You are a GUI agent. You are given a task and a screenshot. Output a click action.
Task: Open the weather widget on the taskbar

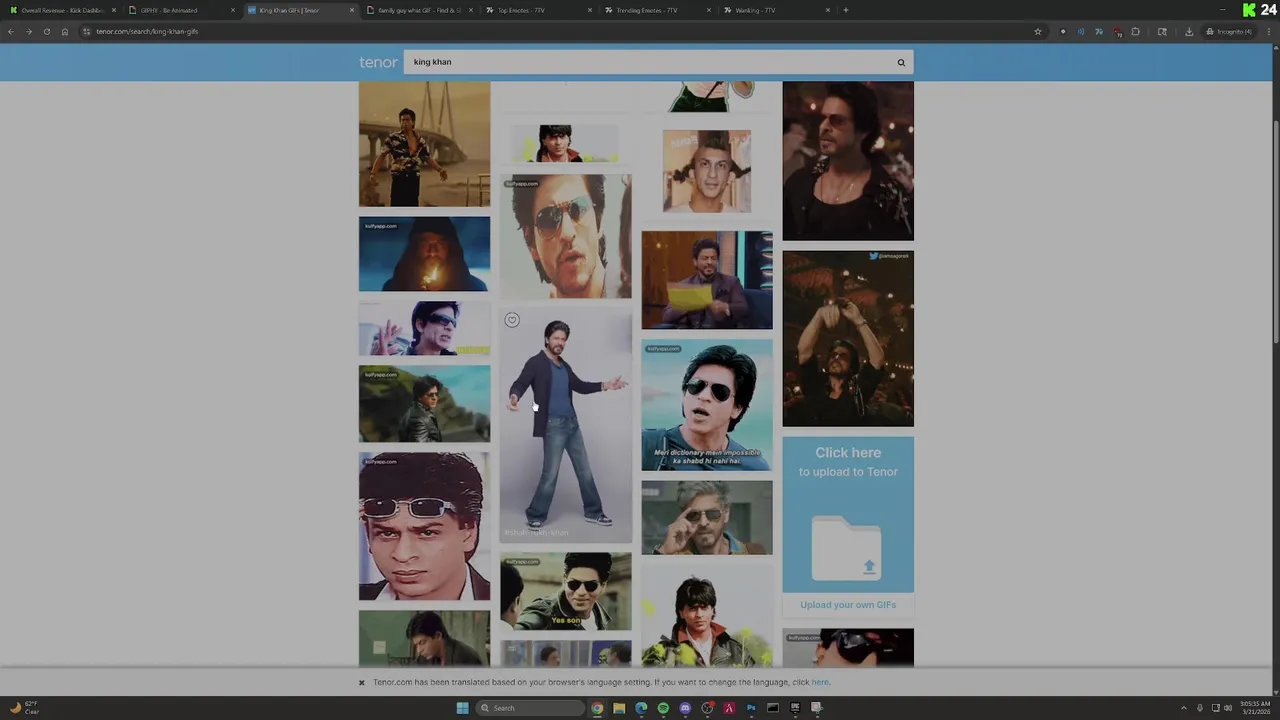(x=24, y=708)
